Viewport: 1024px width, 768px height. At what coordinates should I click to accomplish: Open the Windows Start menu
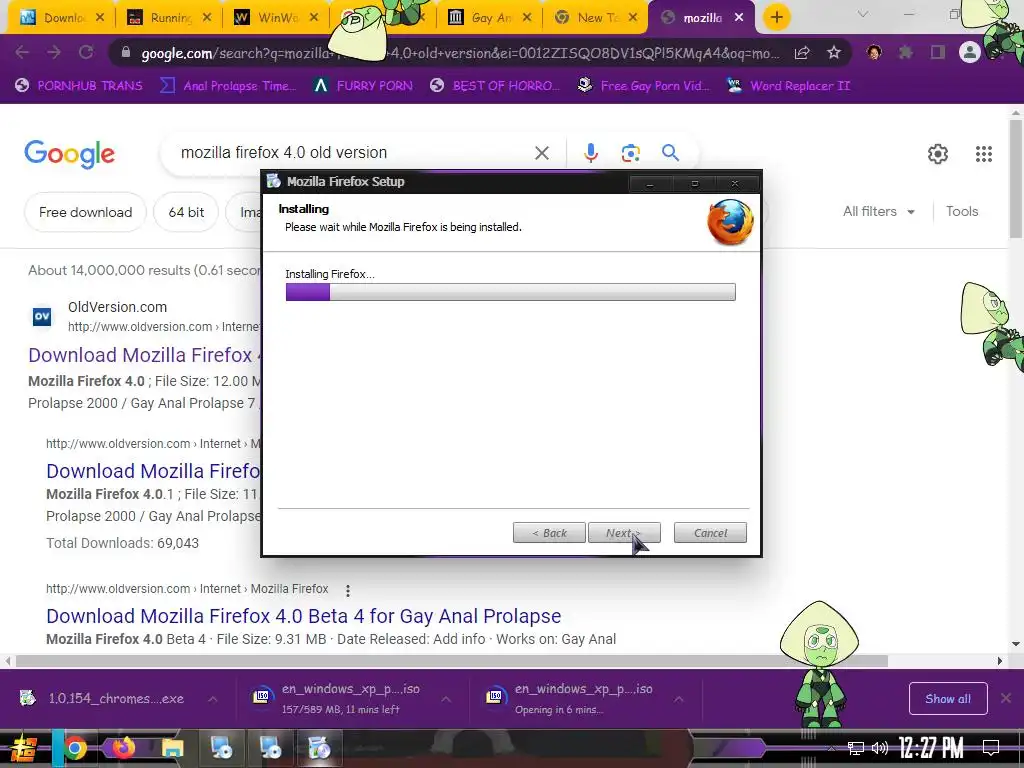24,748
